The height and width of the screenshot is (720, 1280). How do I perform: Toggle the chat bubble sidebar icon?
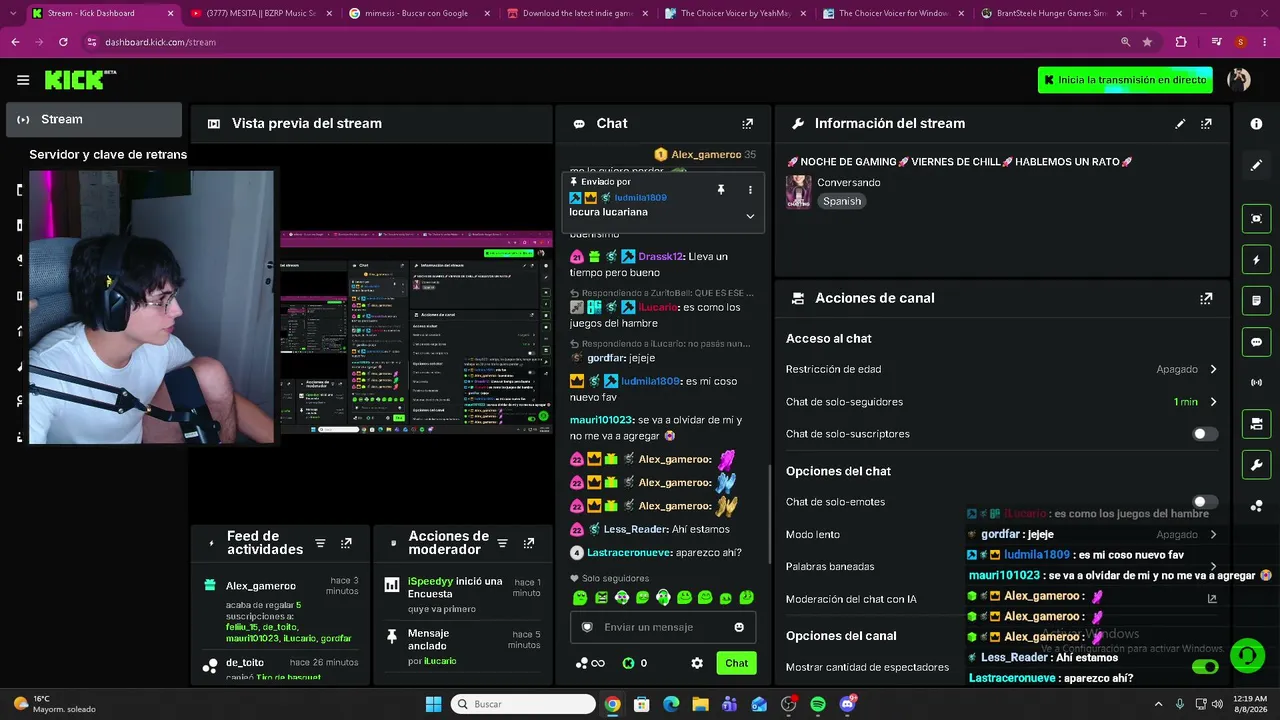(1256, 342)
